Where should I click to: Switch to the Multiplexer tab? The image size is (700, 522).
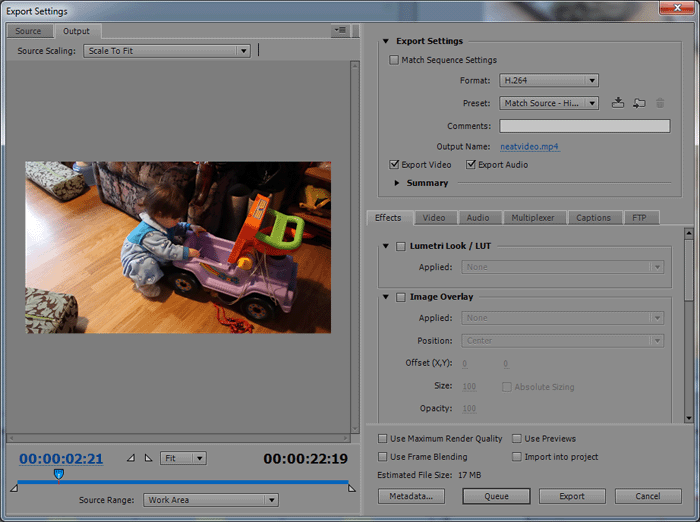533,217
